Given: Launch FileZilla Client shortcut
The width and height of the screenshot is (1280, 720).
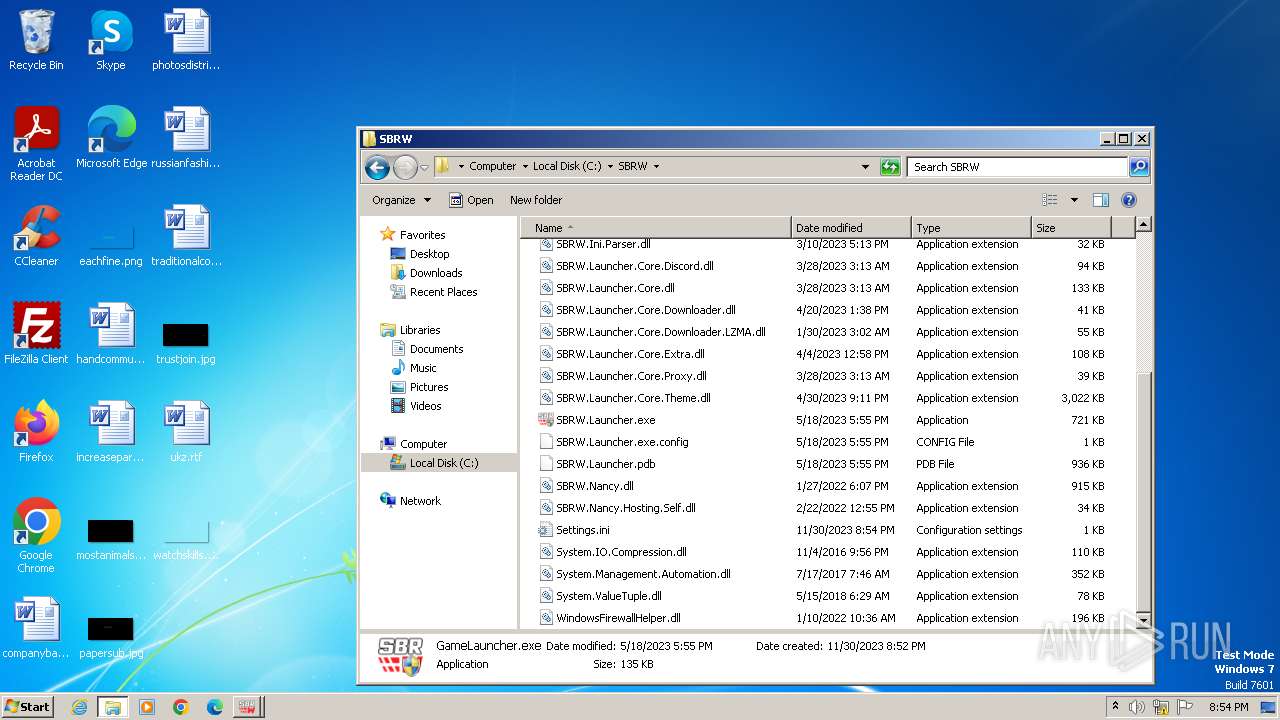Looking at the screenshot, I should tap(36, 334).
